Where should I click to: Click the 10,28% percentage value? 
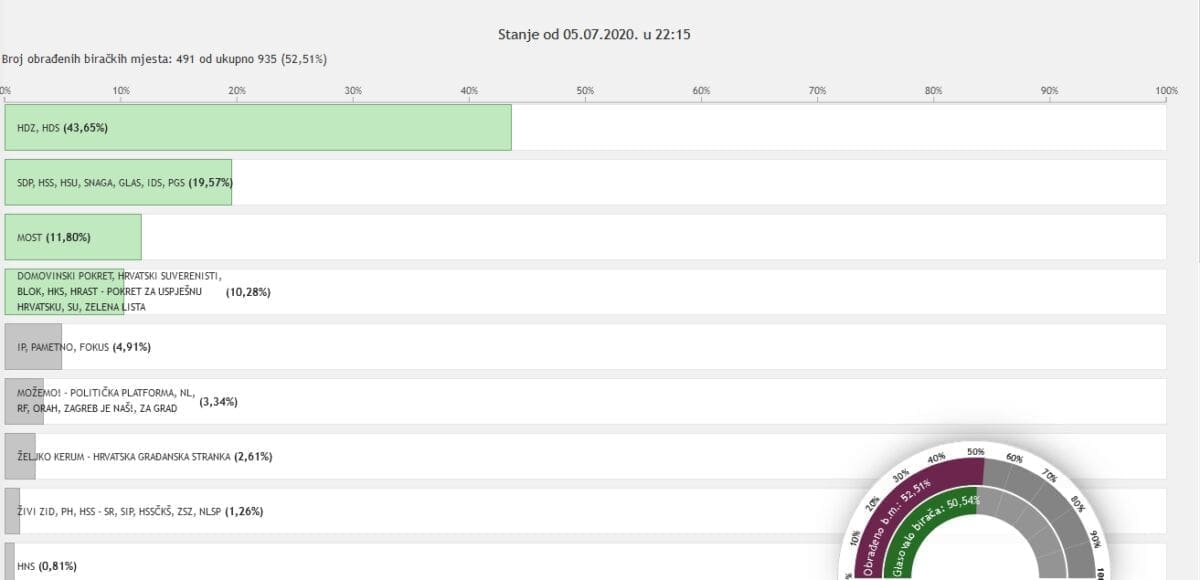point(249,292)
